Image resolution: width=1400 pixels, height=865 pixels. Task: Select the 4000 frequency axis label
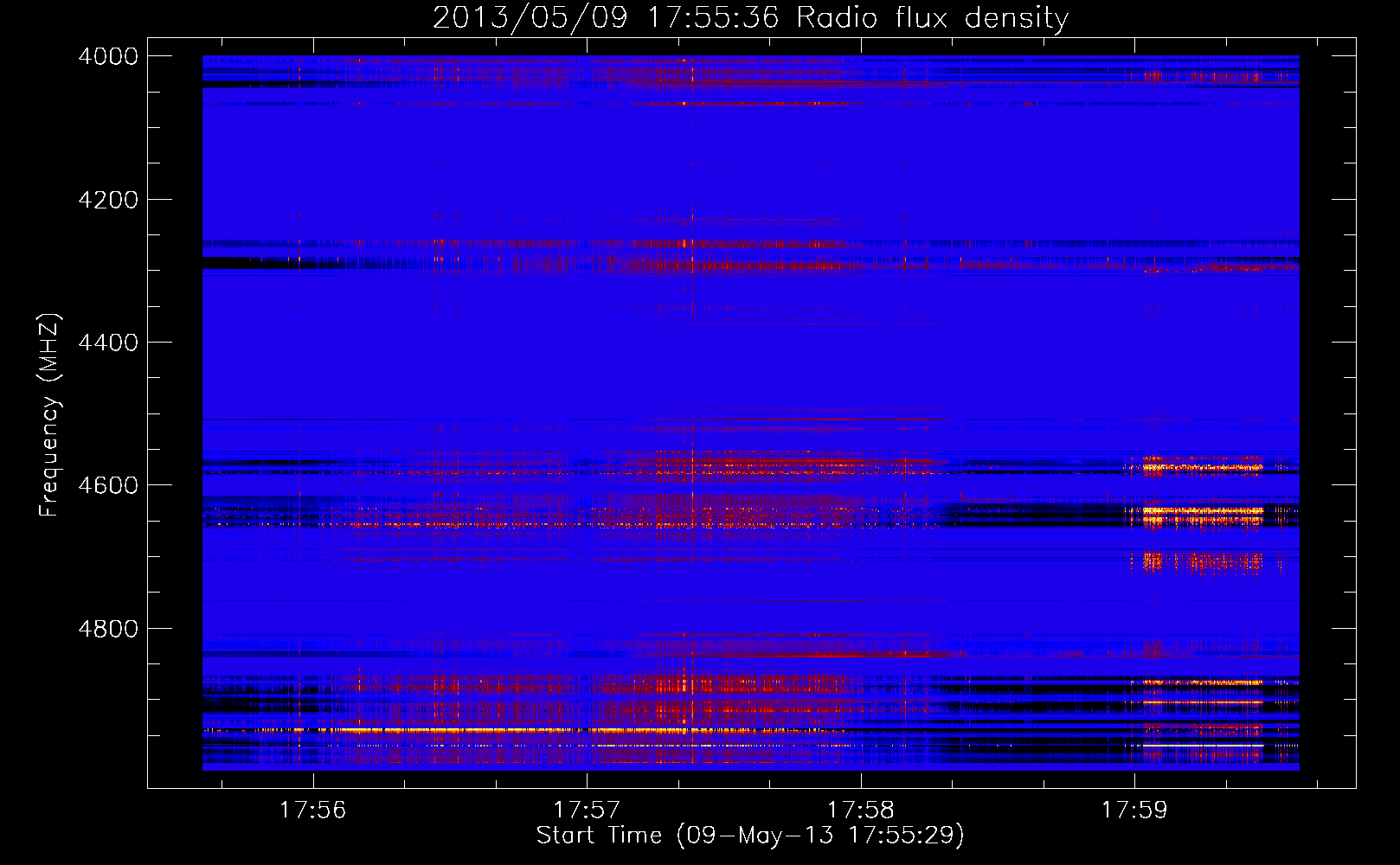click(x=108, y=56)
